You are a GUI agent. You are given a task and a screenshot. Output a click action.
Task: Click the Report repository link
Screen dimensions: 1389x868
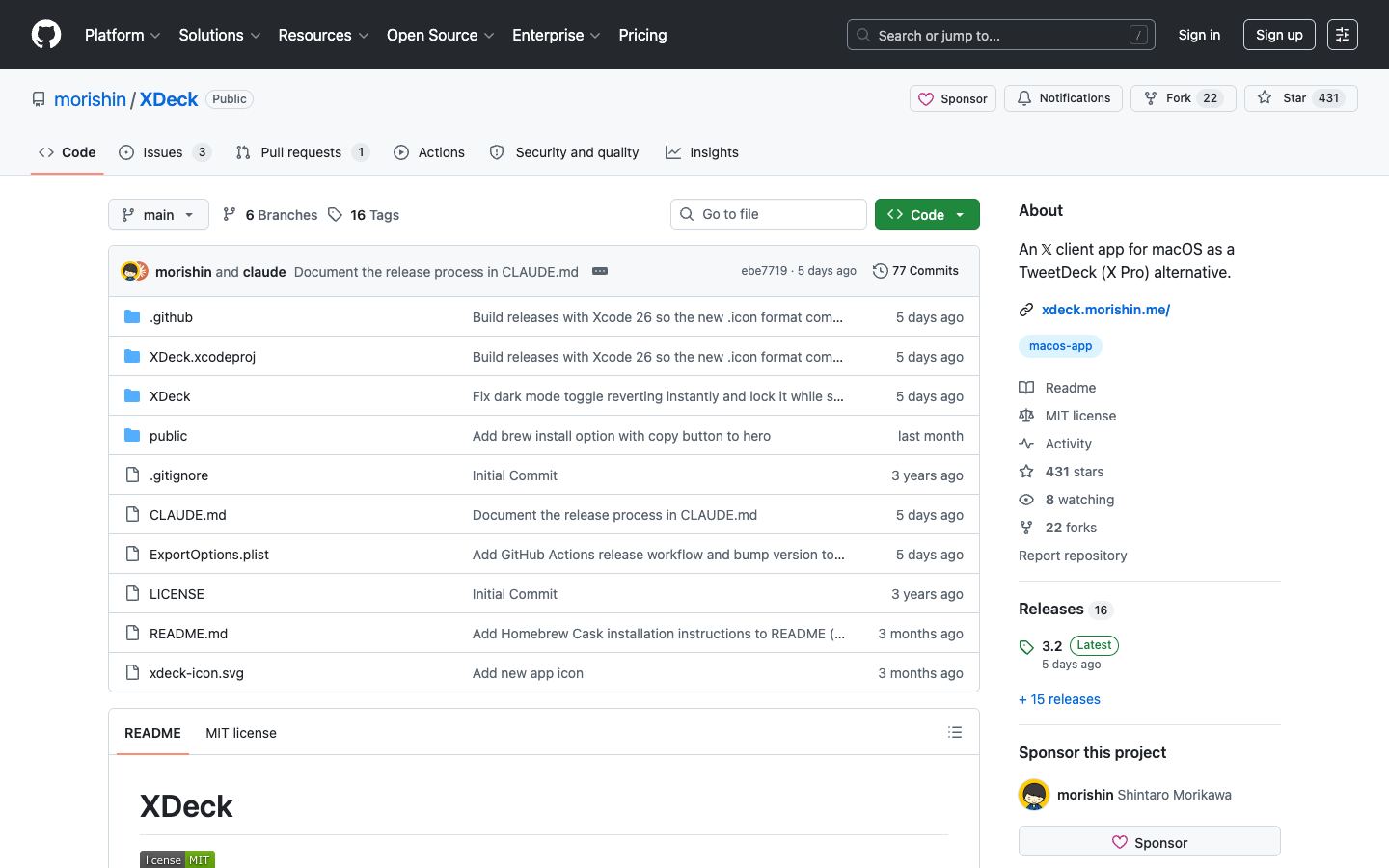click(x=1073, y=556)
